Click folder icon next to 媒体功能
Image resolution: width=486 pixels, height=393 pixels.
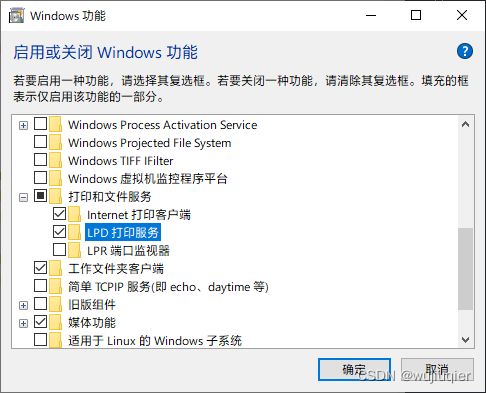click(56, 322)
